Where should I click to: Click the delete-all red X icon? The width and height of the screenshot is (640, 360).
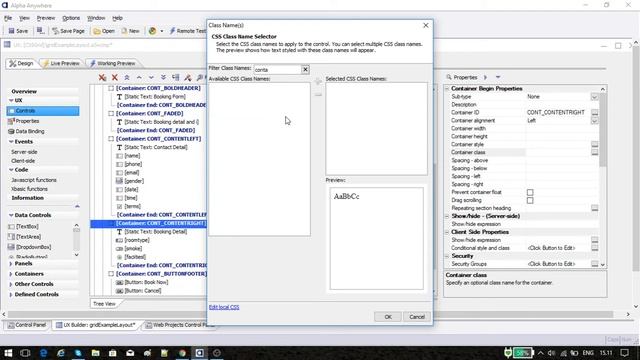(102, 77)
